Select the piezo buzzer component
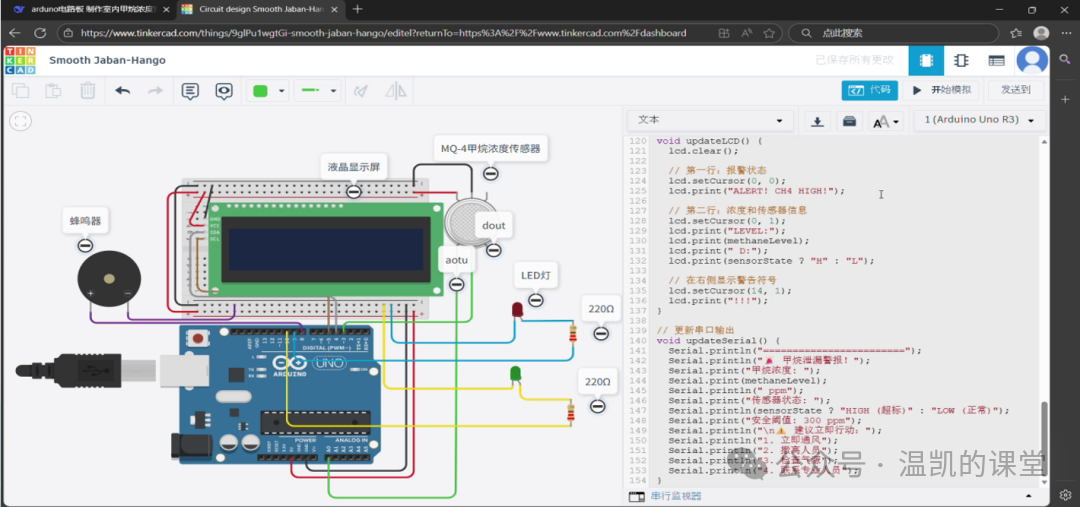Screen dimensions: 1080x507 [x=109, y=280]
